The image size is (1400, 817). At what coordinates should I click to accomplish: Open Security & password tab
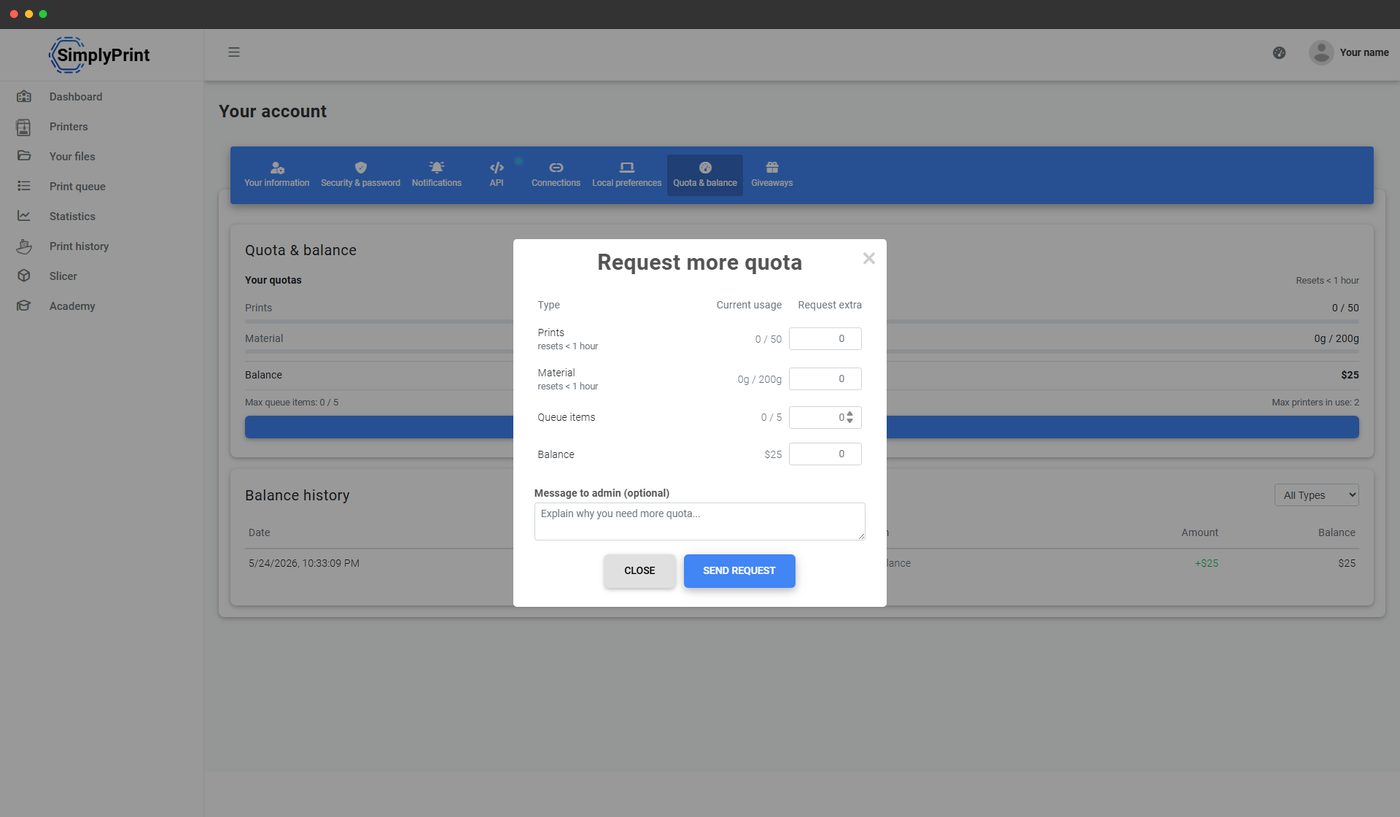point(361,175)
